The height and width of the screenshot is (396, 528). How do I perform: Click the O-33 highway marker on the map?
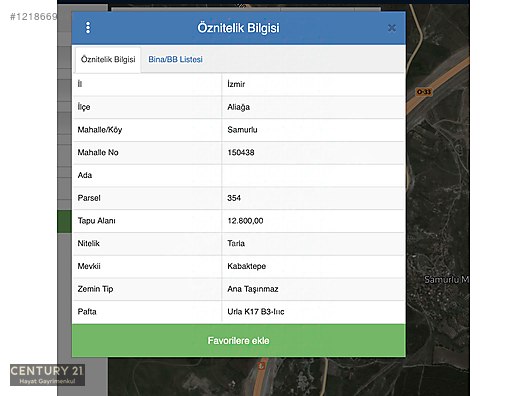(424, 92)
